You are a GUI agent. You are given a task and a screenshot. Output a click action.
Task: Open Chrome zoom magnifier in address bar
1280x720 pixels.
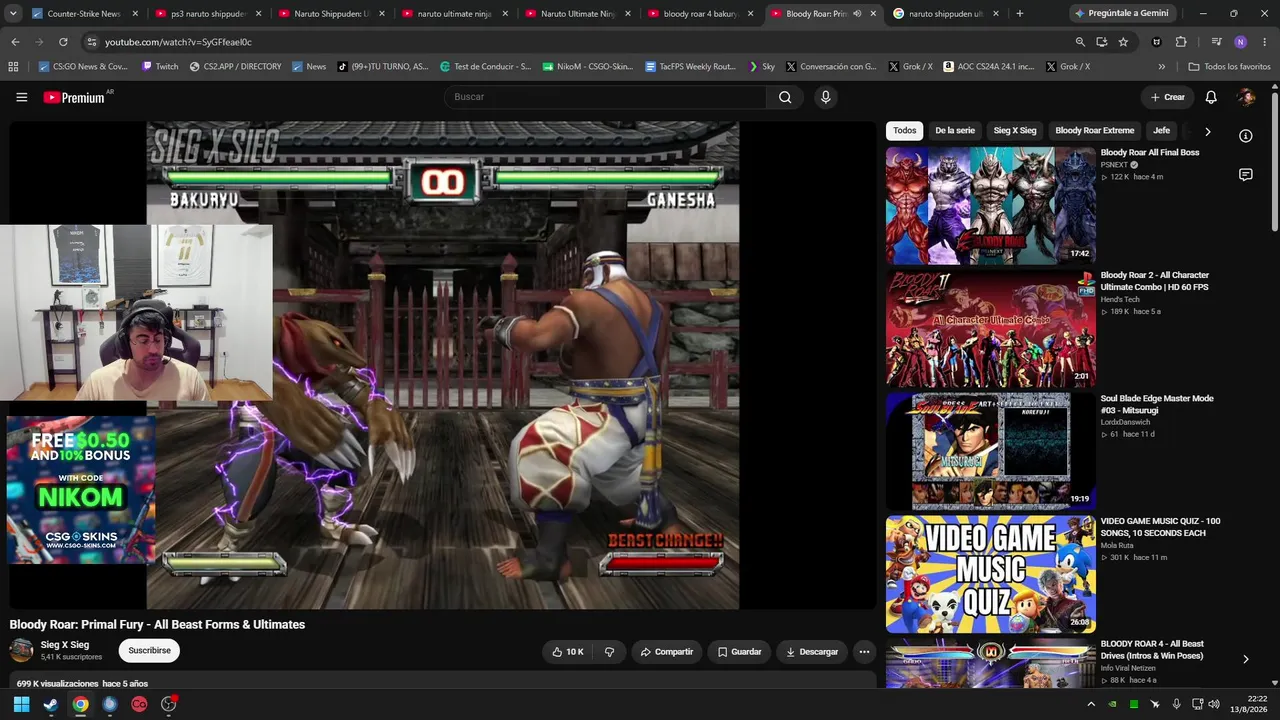click(x=1080, y=42)
